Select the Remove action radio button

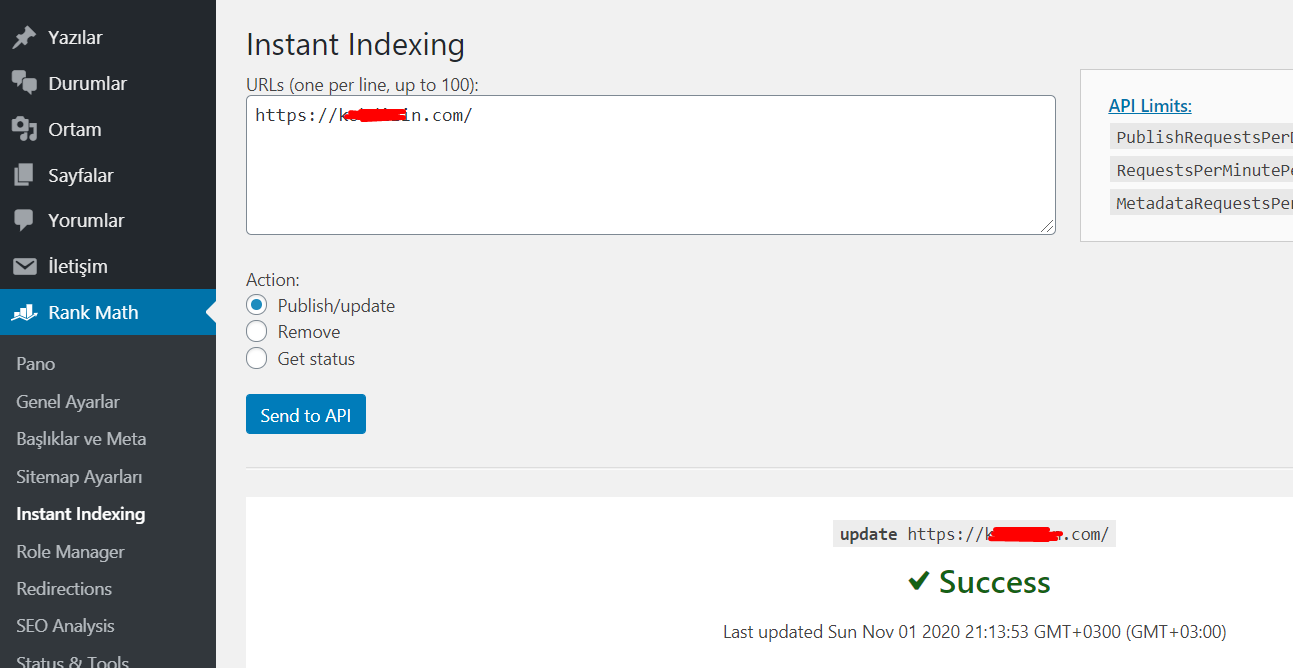tap(257, 332)
